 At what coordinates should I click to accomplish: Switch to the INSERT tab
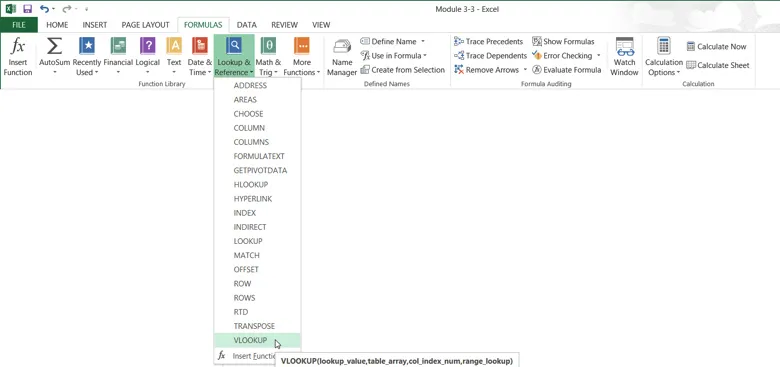coord(95,25)
